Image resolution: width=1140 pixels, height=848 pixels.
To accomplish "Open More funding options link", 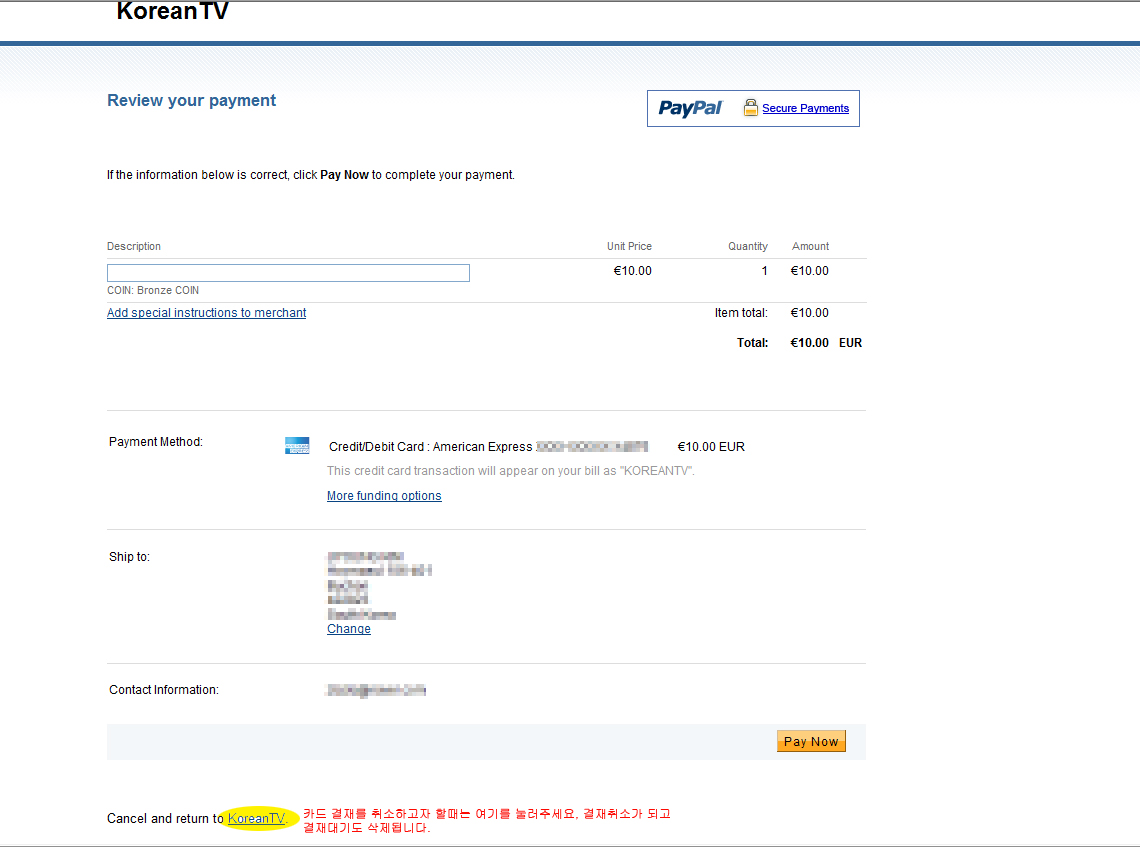I will 384,496.
